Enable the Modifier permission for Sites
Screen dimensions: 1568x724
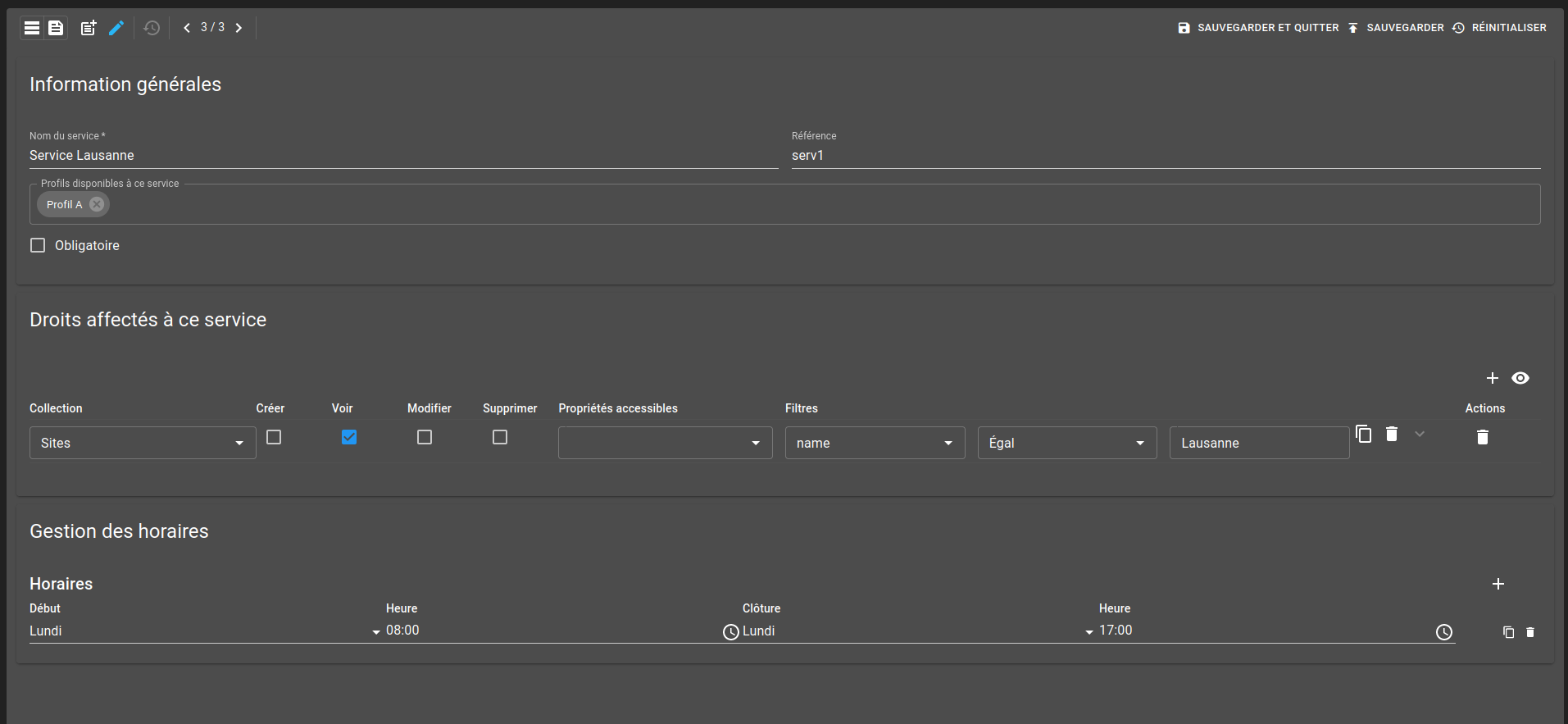(x=425, y=437)
